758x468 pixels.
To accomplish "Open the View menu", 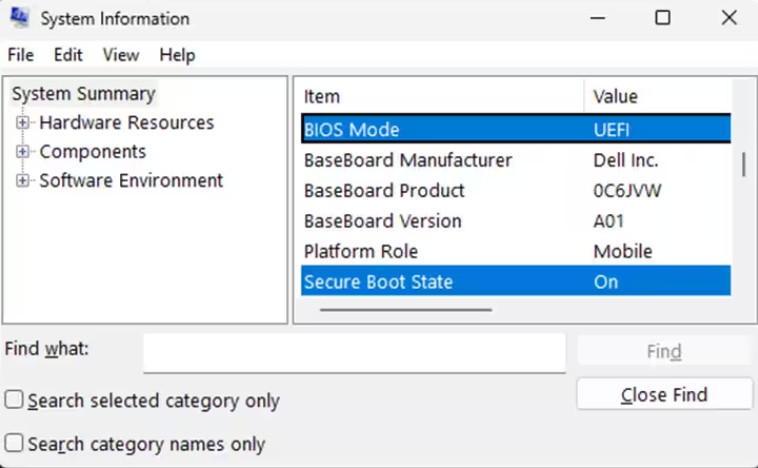I will point(120,55).
